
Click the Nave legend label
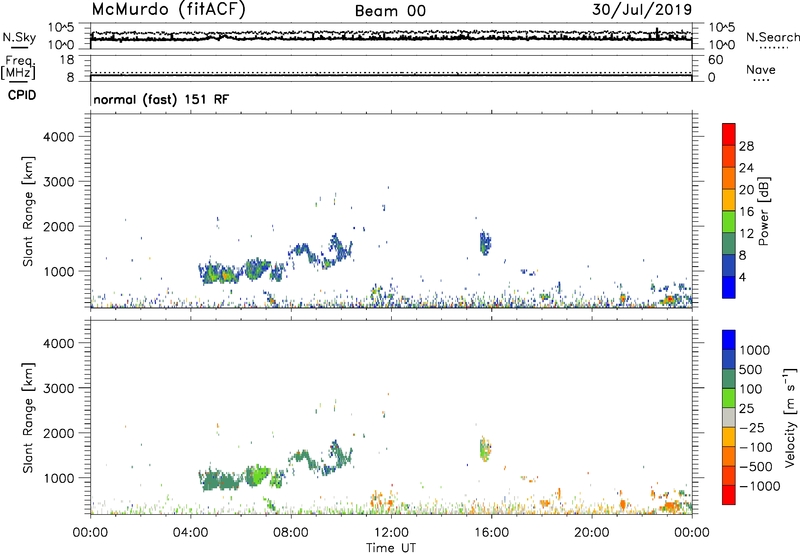[761, 70]
